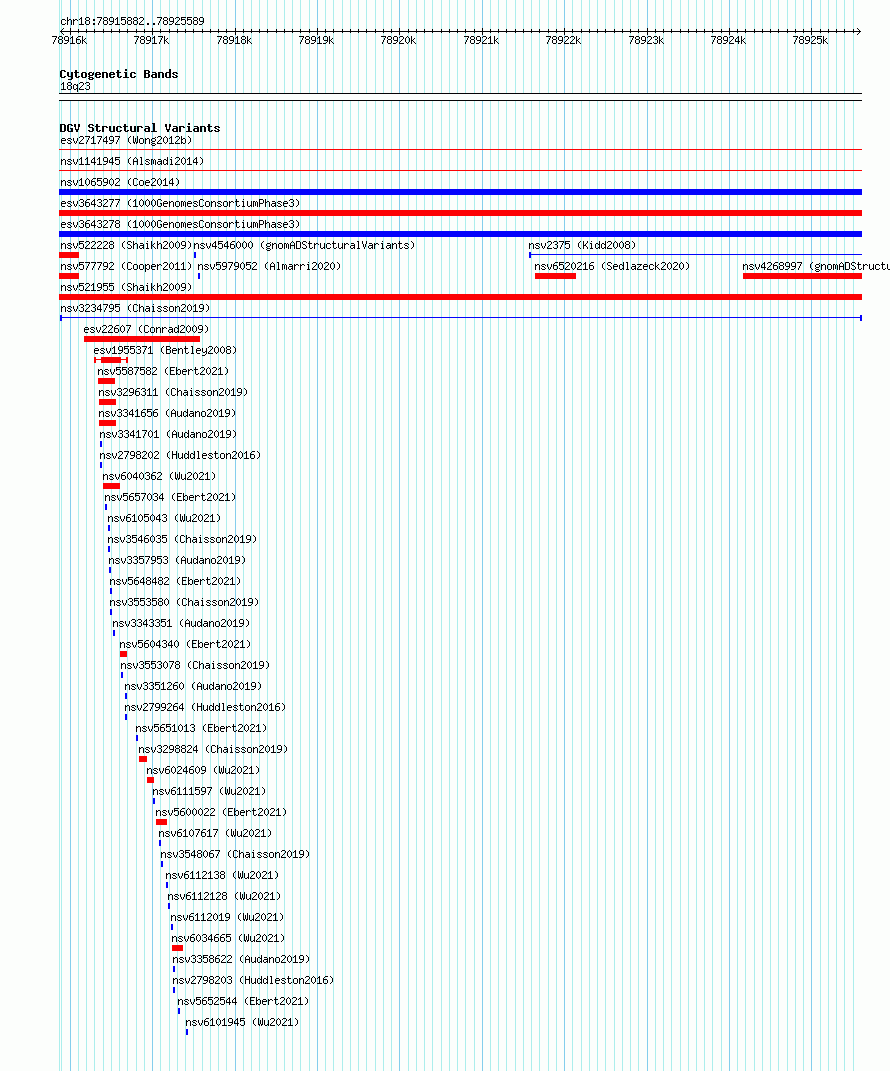Open nsv6111597 (Wu2021) variant

coord(209,792)
